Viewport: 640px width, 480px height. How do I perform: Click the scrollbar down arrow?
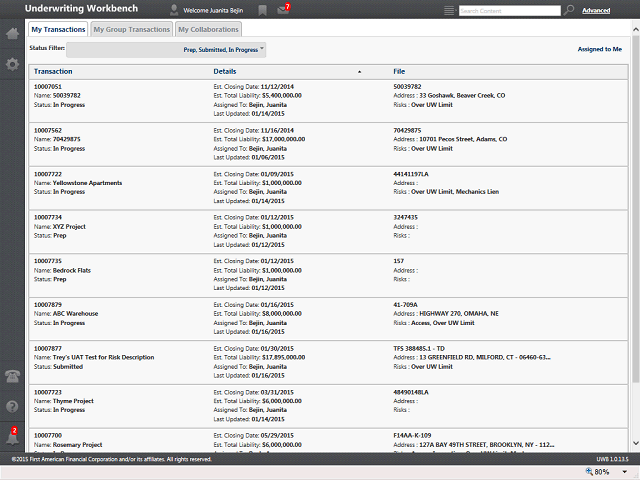(636, 443)
